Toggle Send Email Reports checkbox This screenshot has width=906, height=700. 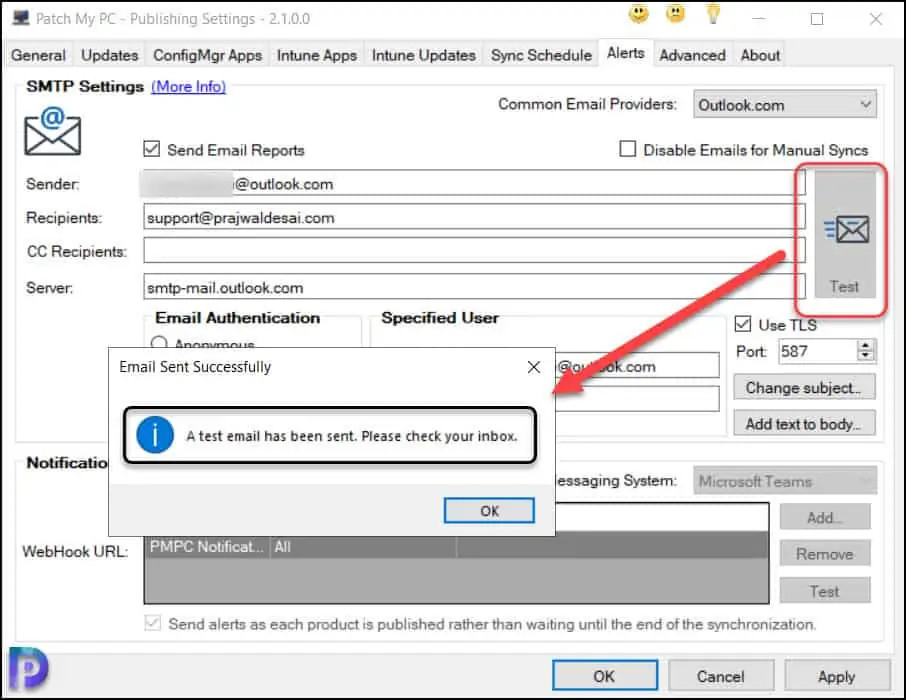coord(151,149)
